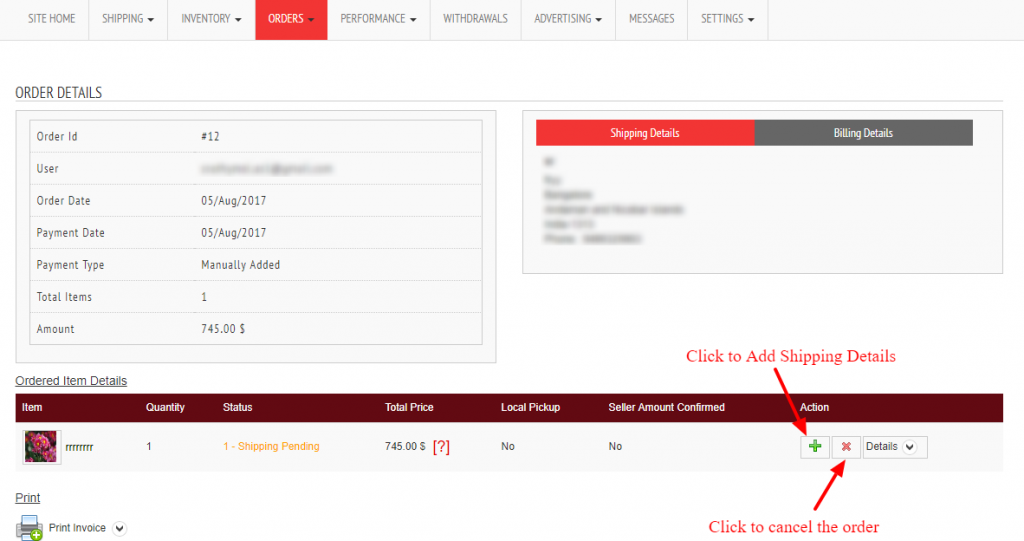Click the Ordered Item Details link
The image size is (1024, 541).
point(71,381)
